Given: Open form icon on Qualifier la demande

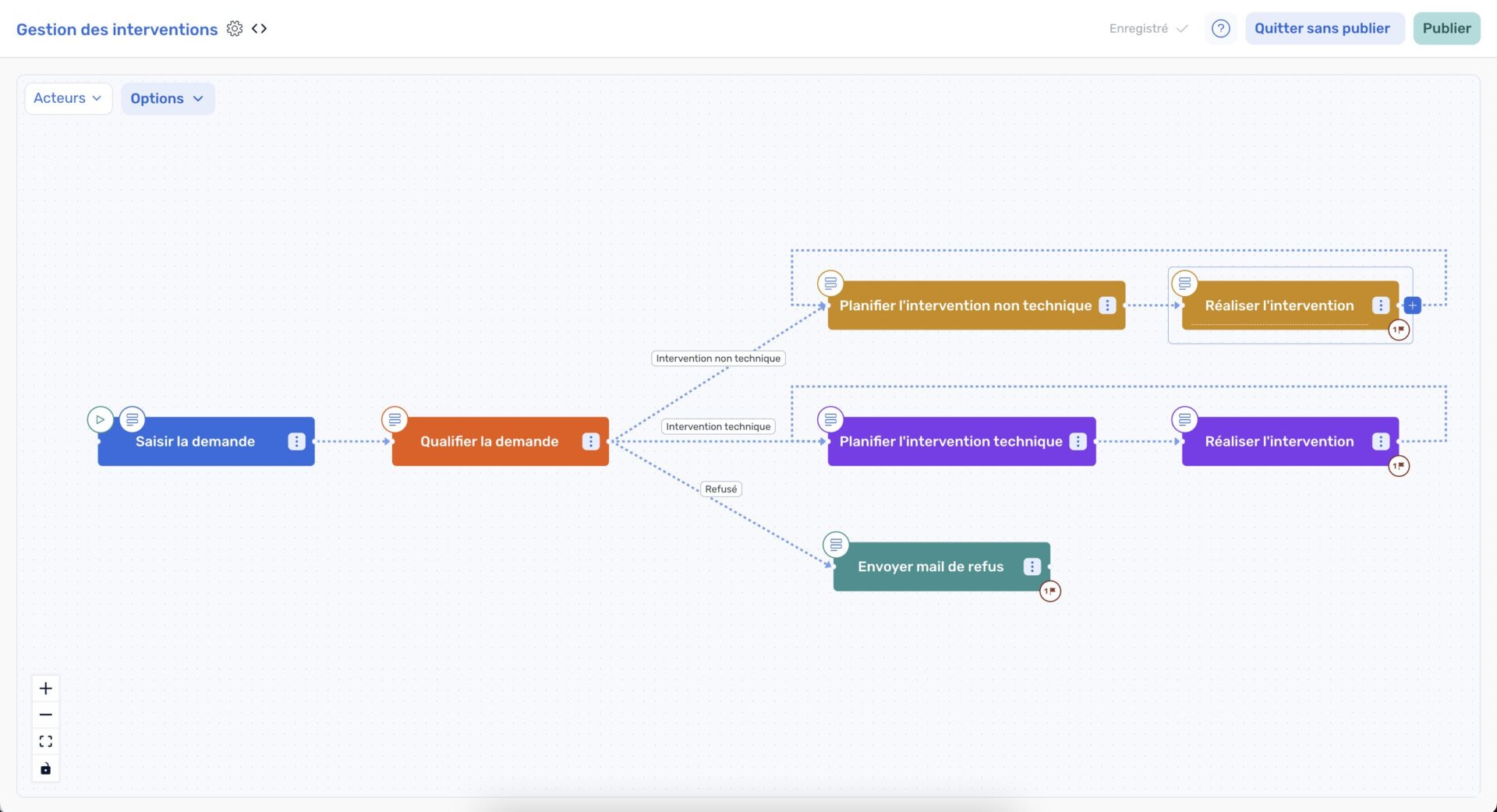Looking at the screenshot, I should tap(395, 419).
